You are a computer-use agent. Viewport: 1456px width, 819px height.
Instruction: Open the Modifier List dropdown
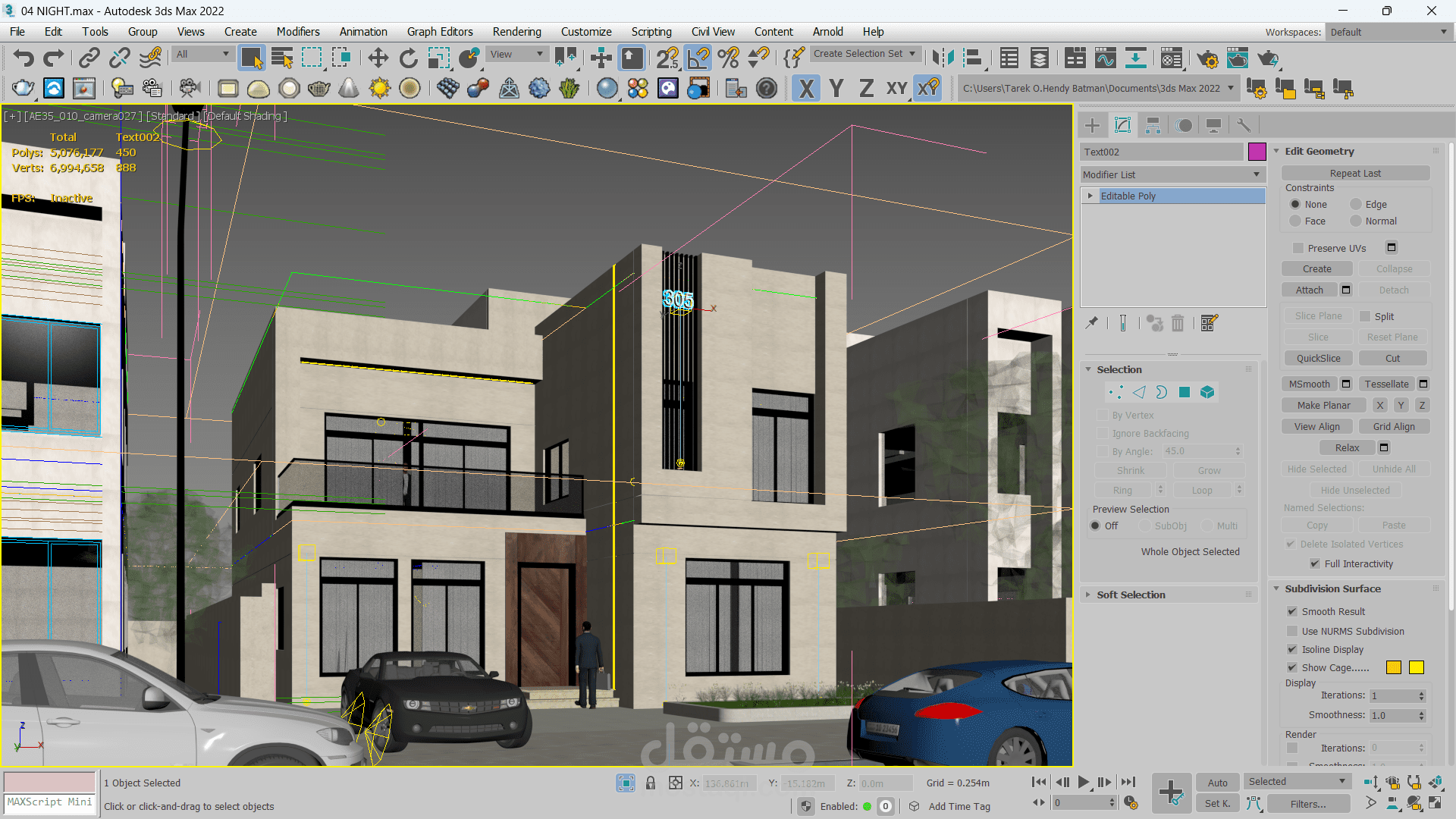pyautogui.click(x=1172, y=174)
